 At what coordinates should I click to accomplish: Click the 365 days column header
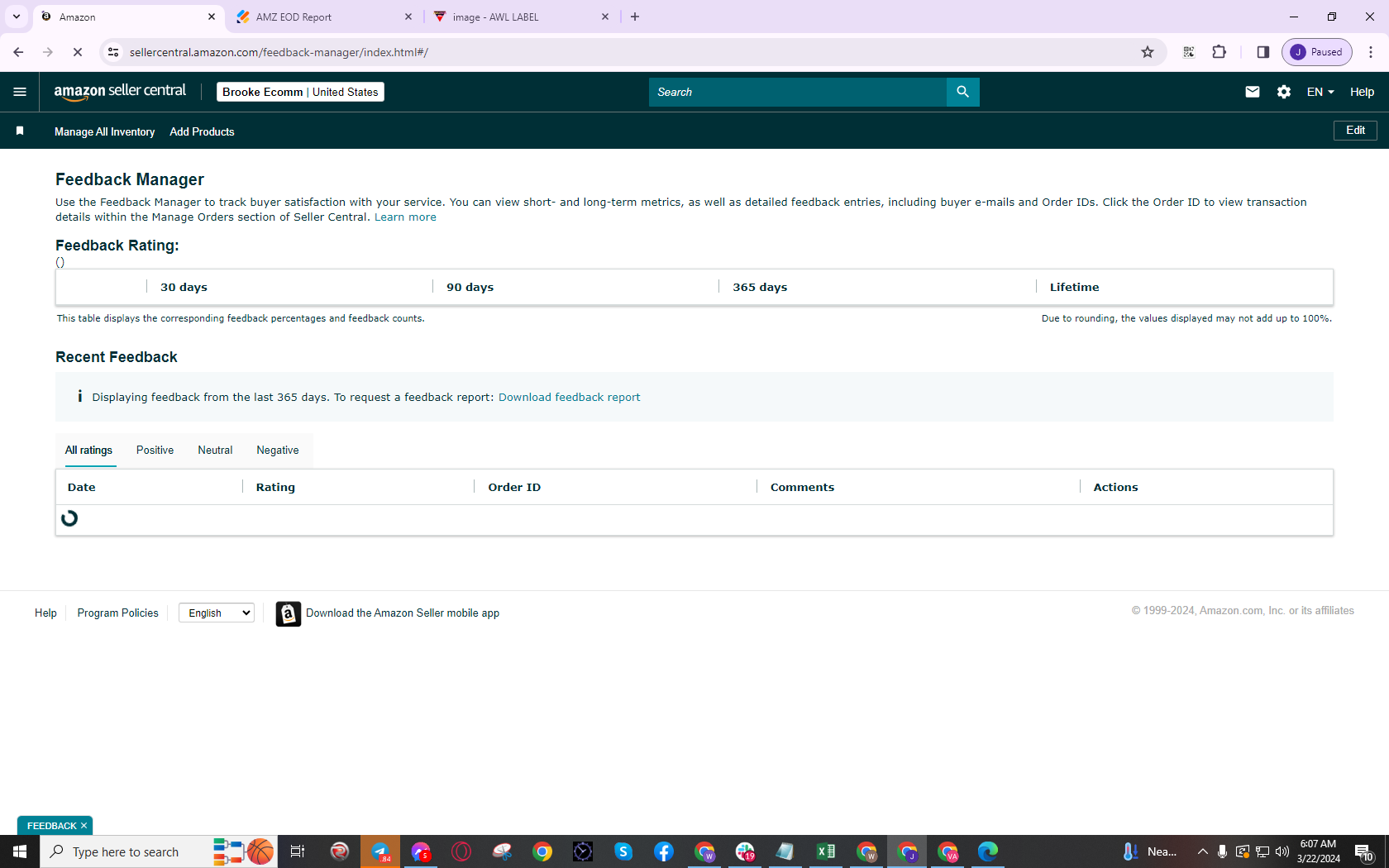point(760,288)
